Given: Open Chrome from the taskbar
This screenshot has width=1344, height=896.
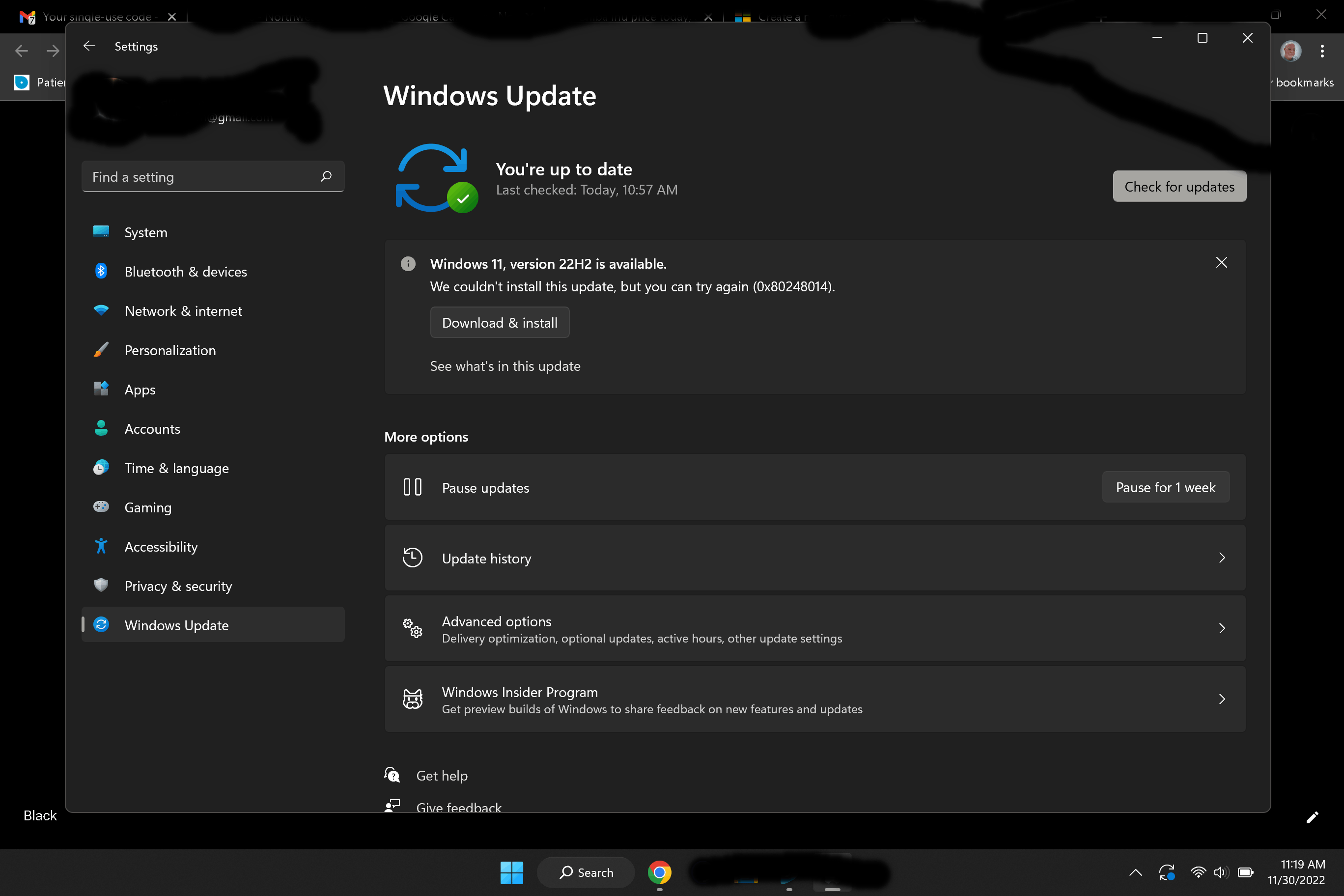Looking at the screenshot, I should coord(659,872).
